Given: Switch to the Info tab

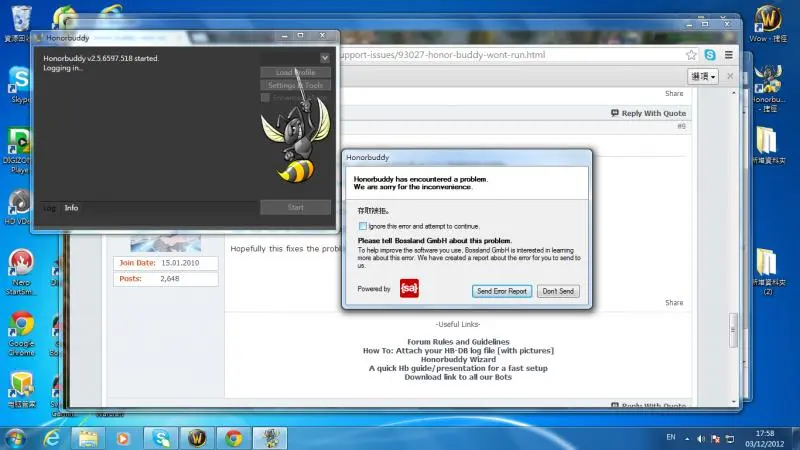Looking at the screenshot, I should pos(71,208).
